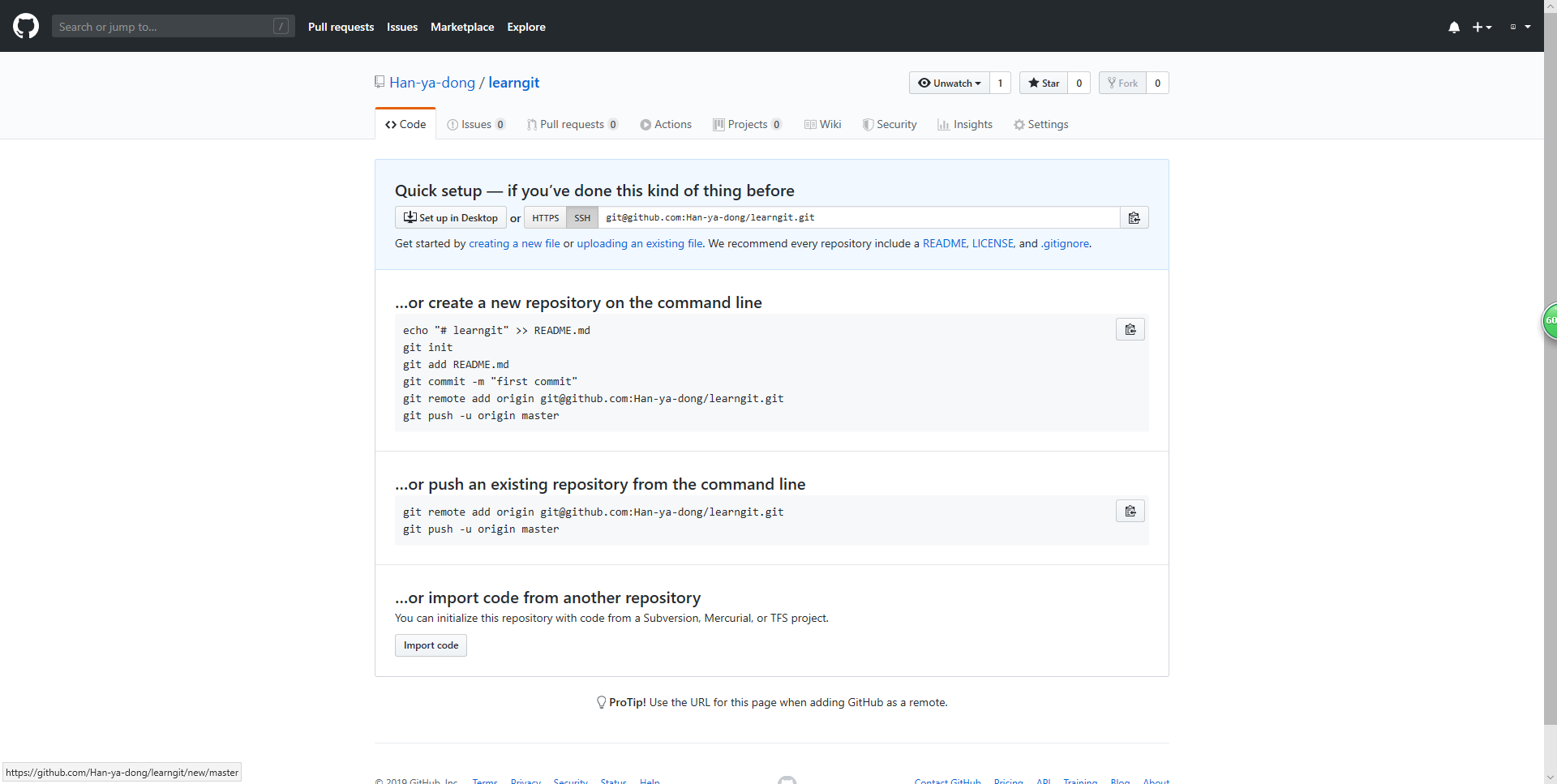Open the user avatar menu
1557x784 pixels.
coord(1520,27)
